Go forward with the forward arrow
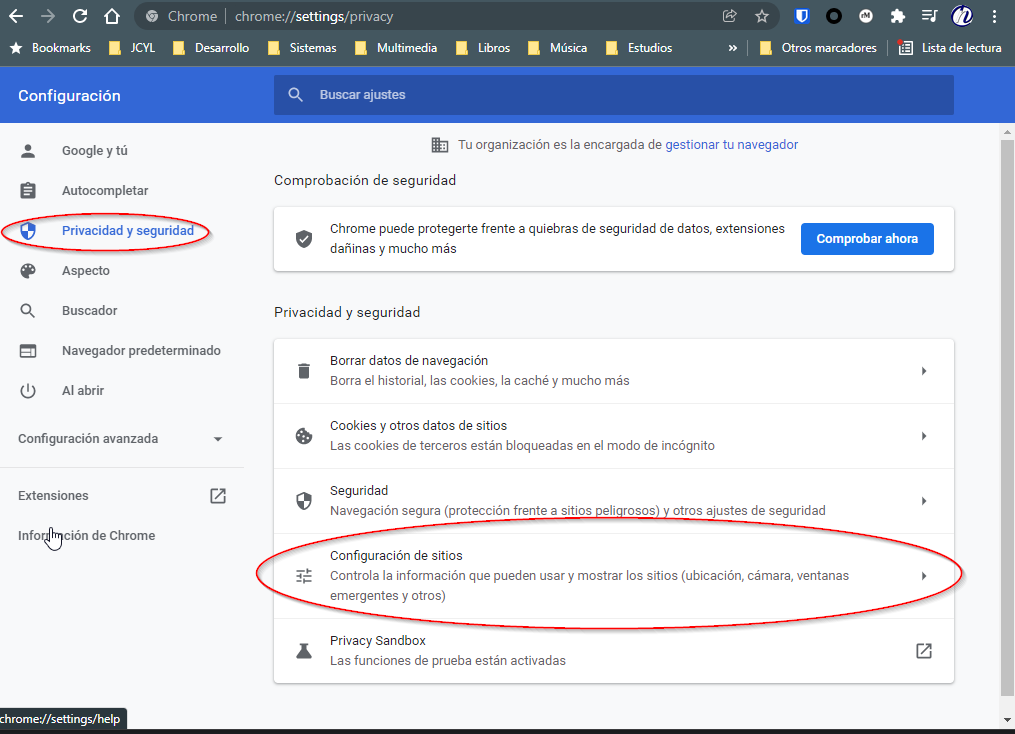The height and width of the screenshot is (734, 1015). [48, 16]
